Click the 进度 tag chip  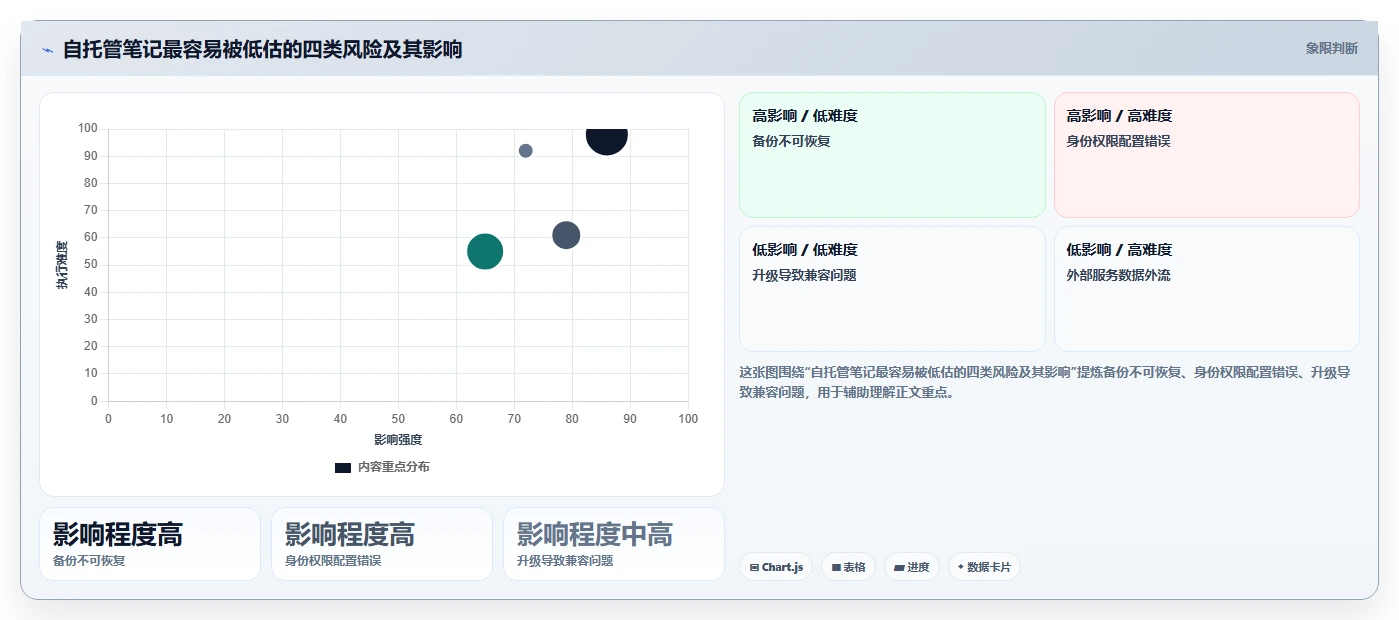911,567
